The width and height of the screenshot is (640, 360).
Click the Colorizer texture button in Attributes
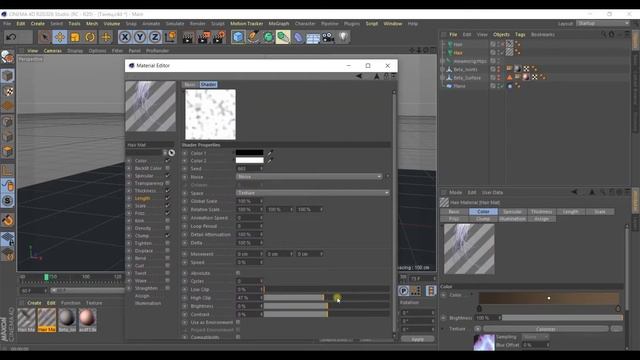[546, 329]
